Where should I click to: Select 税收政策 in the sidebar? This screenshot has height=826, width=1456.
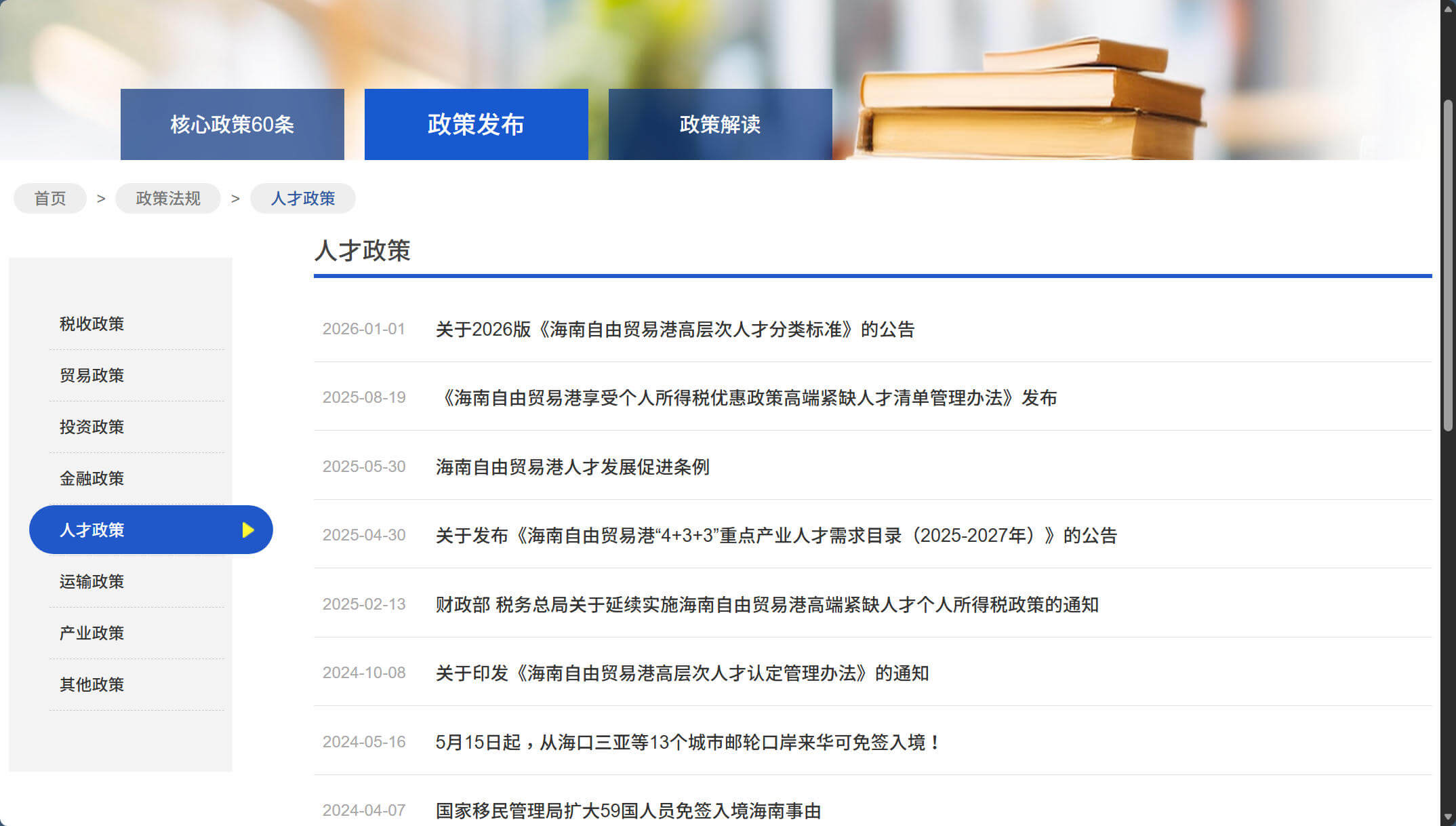point(92,324)
